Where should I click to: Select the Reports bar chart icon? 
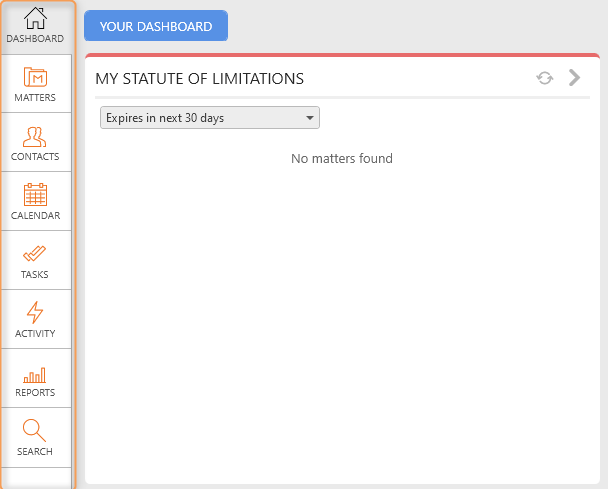coord(35,375)
